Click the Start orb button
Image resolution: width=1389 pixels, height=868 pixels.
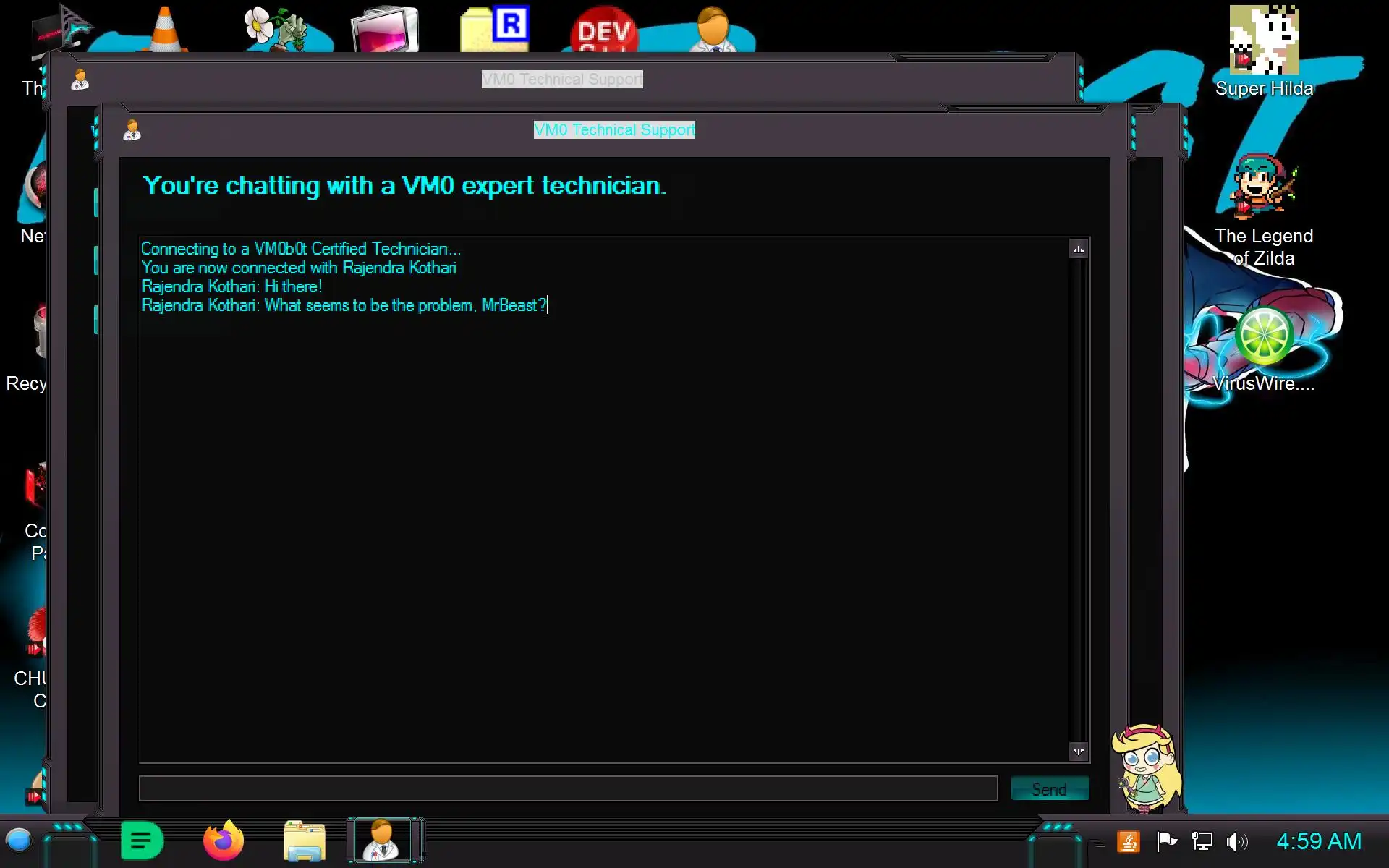coord(18,841)
